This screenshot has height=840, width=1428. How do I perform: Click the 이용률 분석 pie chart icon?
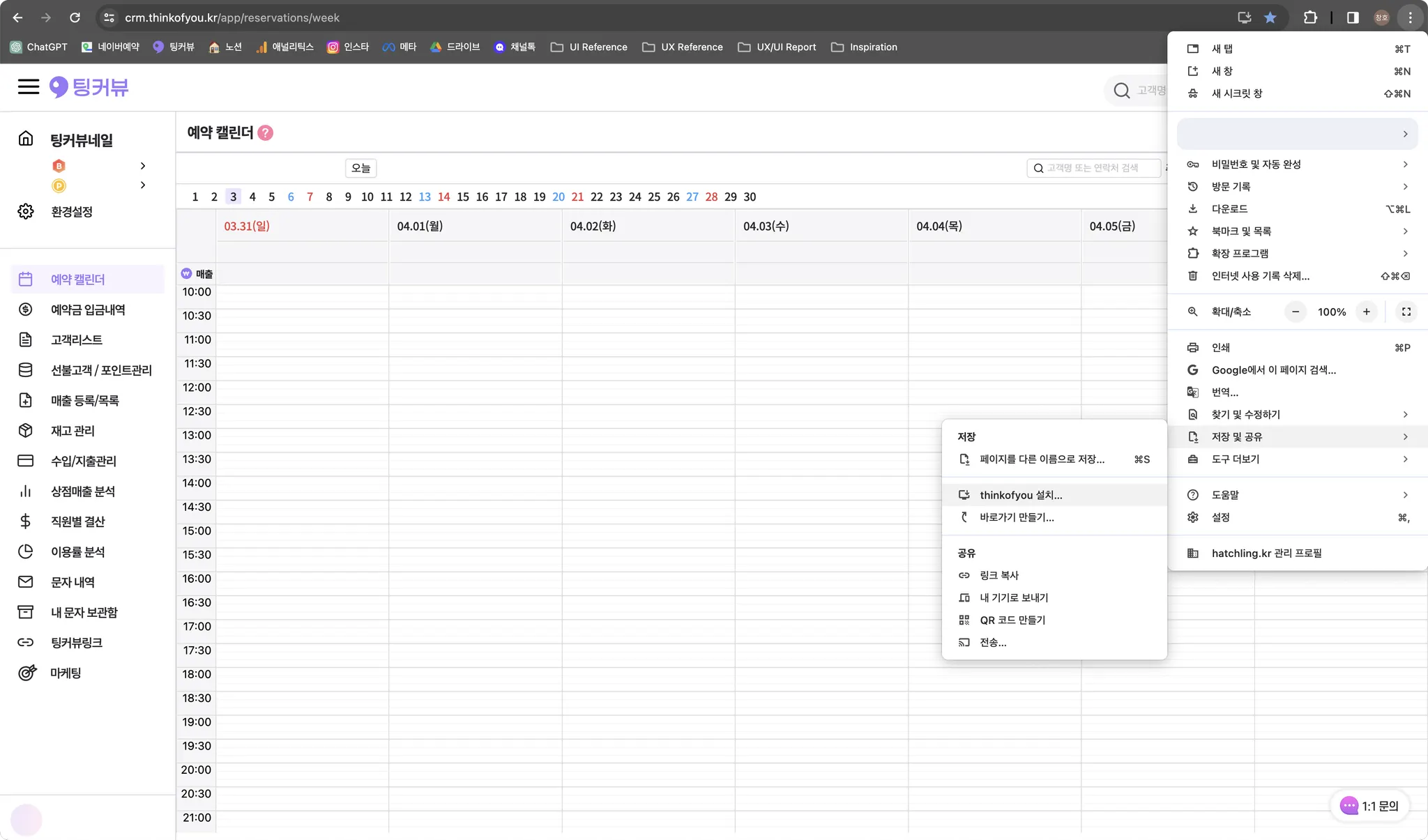[x=26, y=551]
